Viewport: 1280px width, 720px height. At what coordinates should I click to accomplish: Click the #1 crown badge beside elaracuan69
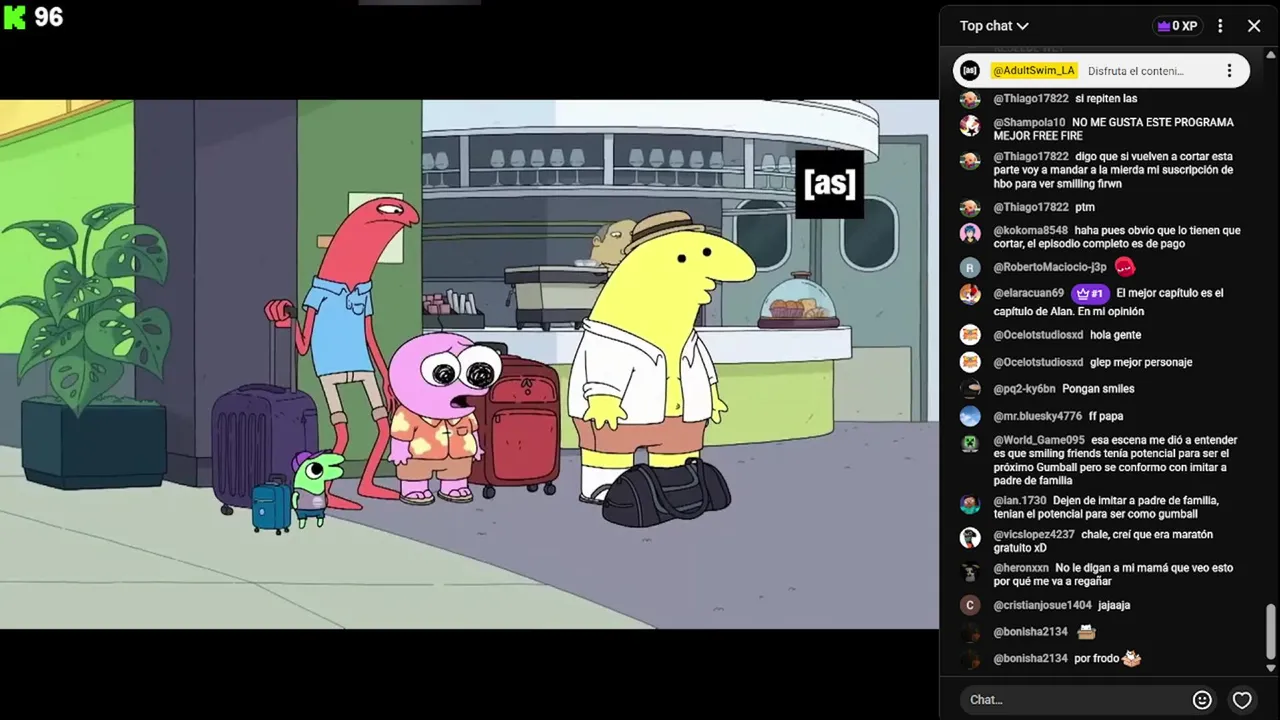1089,294
